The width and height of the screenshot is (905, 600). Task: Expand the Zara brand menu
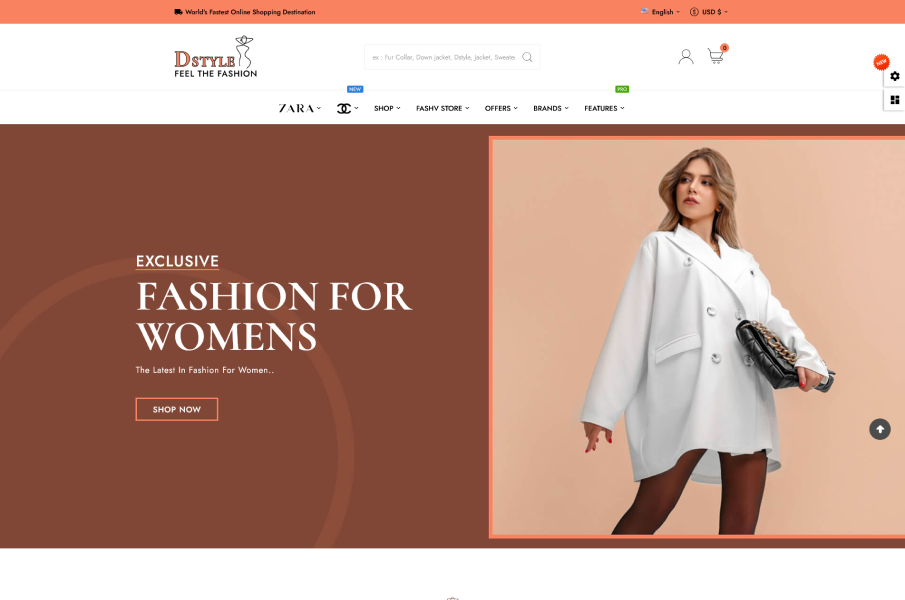tap(299, 108)
